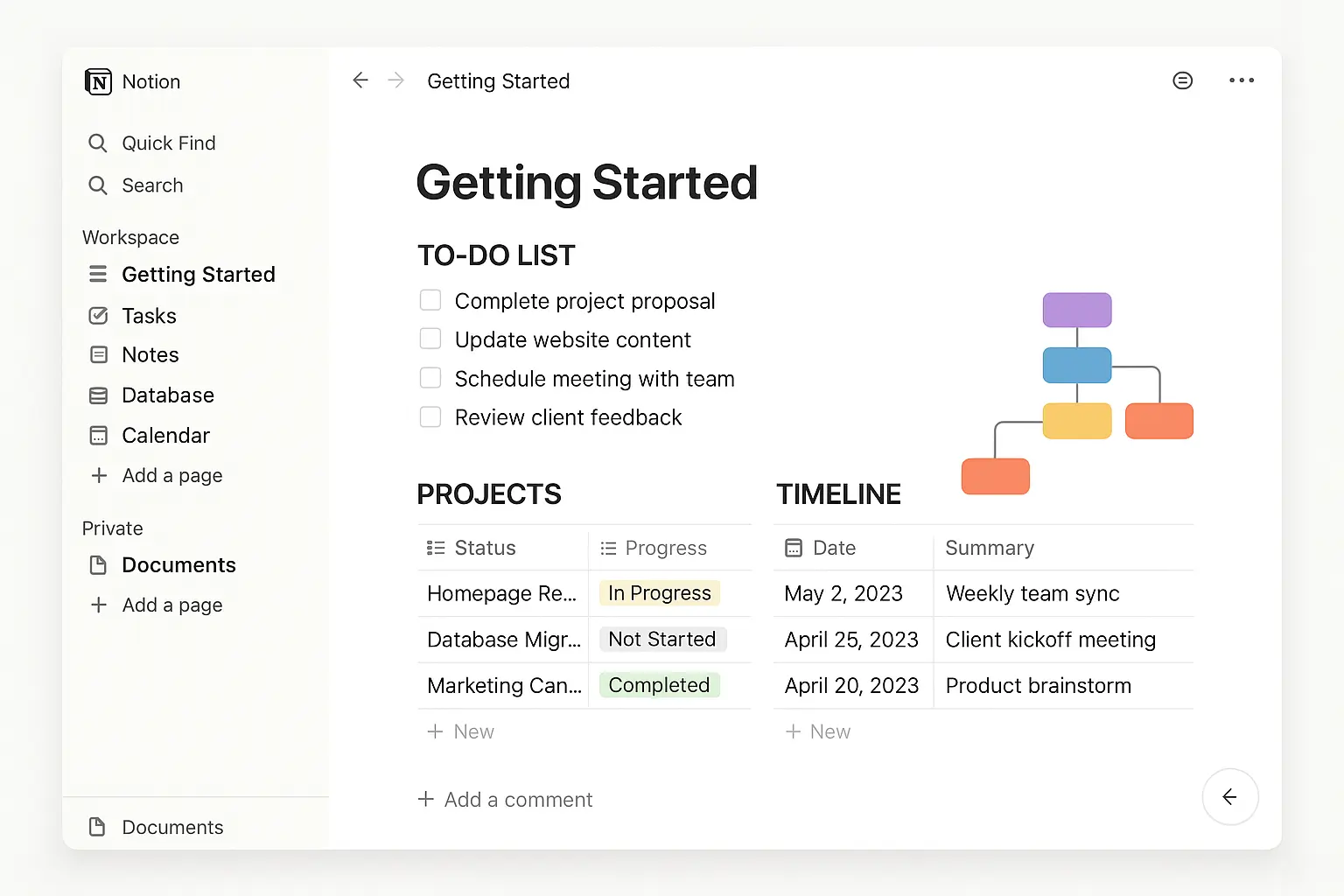Select the purple diagram block

pos(1077,310)
